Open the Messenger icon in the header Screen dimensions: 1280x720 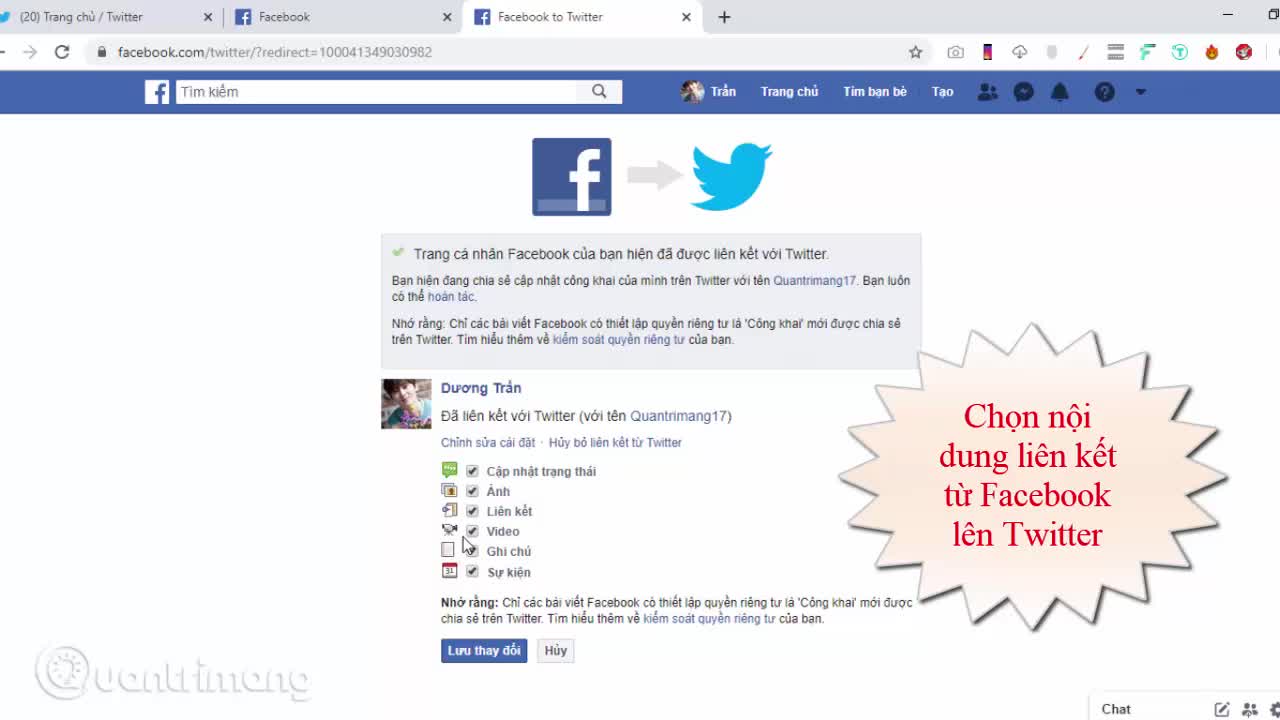1024,92
